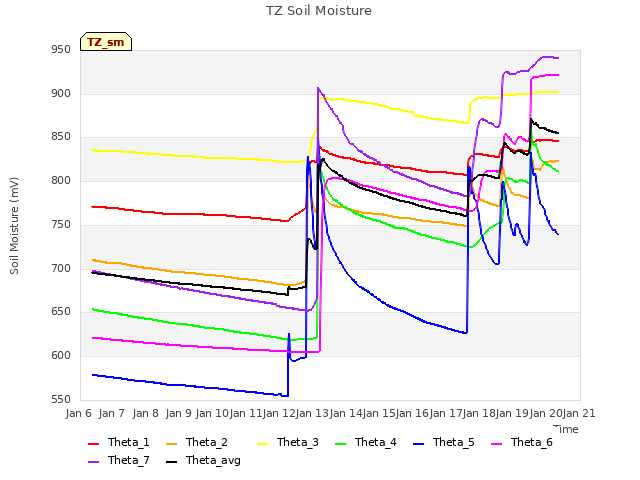Click the Jan 8 x-axis label
Screen dimensions: 640x480
[x=146, y=413]
